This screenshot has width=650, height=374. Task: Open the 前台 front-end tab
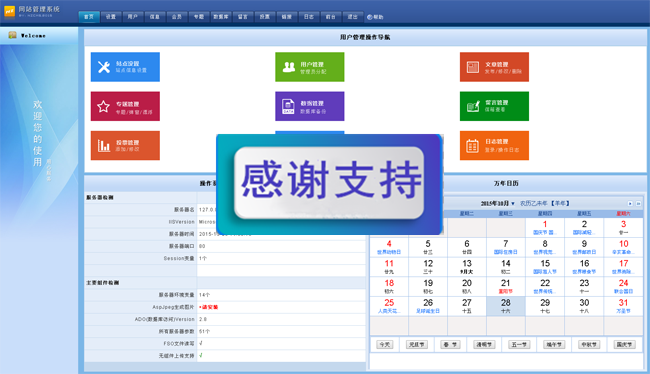click(x=330, y=17)
